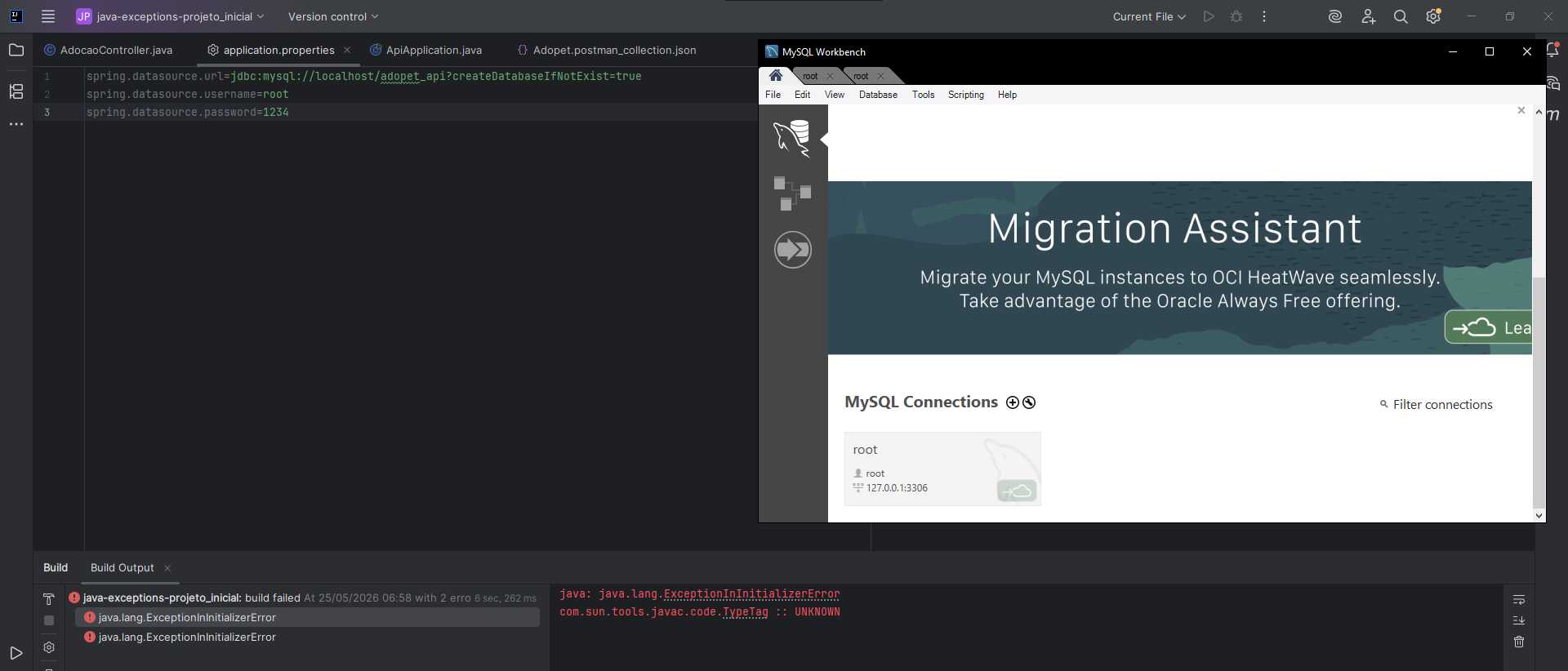This screenshot has width=1568, height=671.
Task: Open the View menu in MySQL Workbench
Action: point(835,95)
